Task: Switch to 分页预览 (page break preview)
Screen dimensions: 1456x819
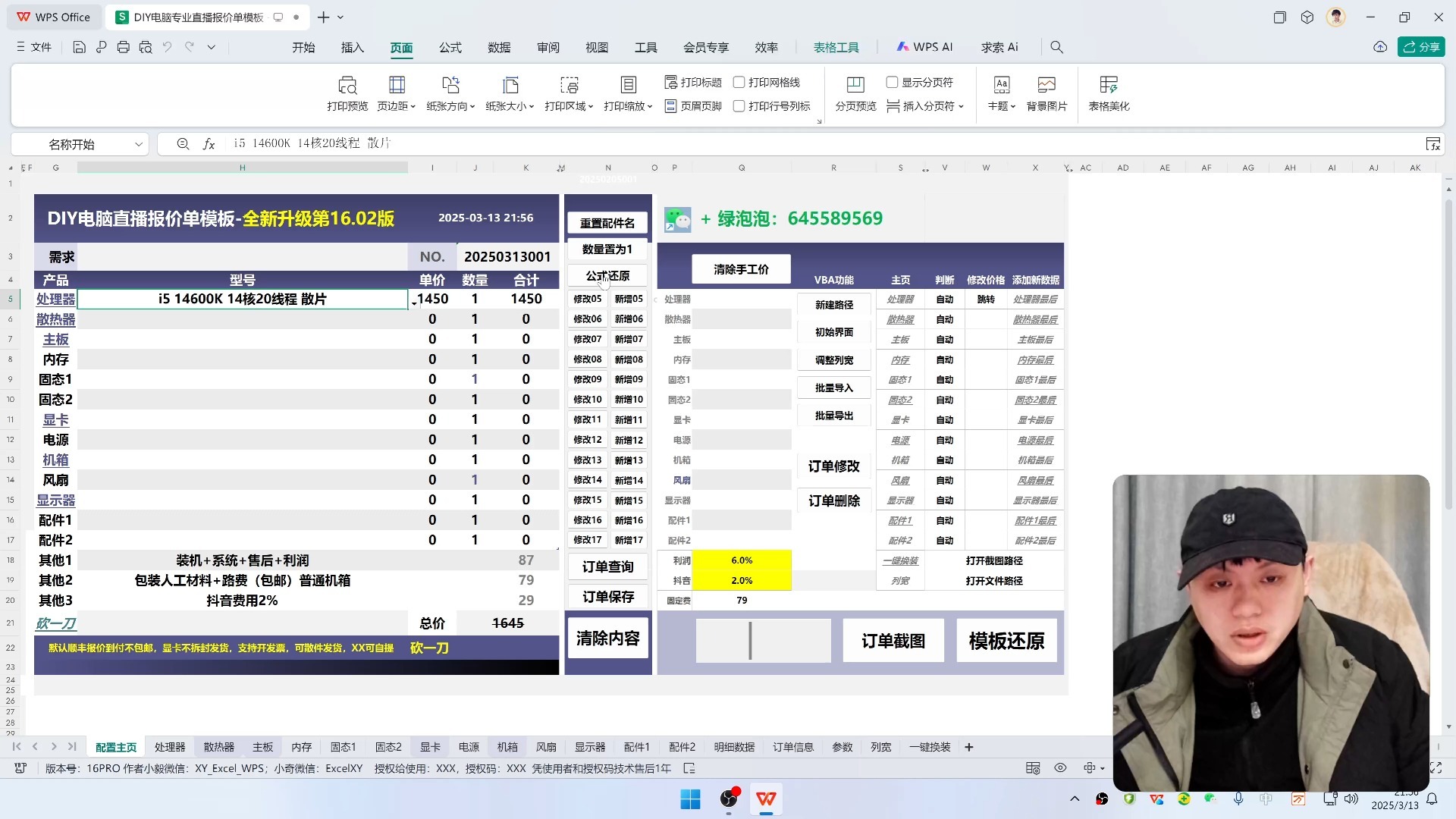Action: tap(854, 93)
